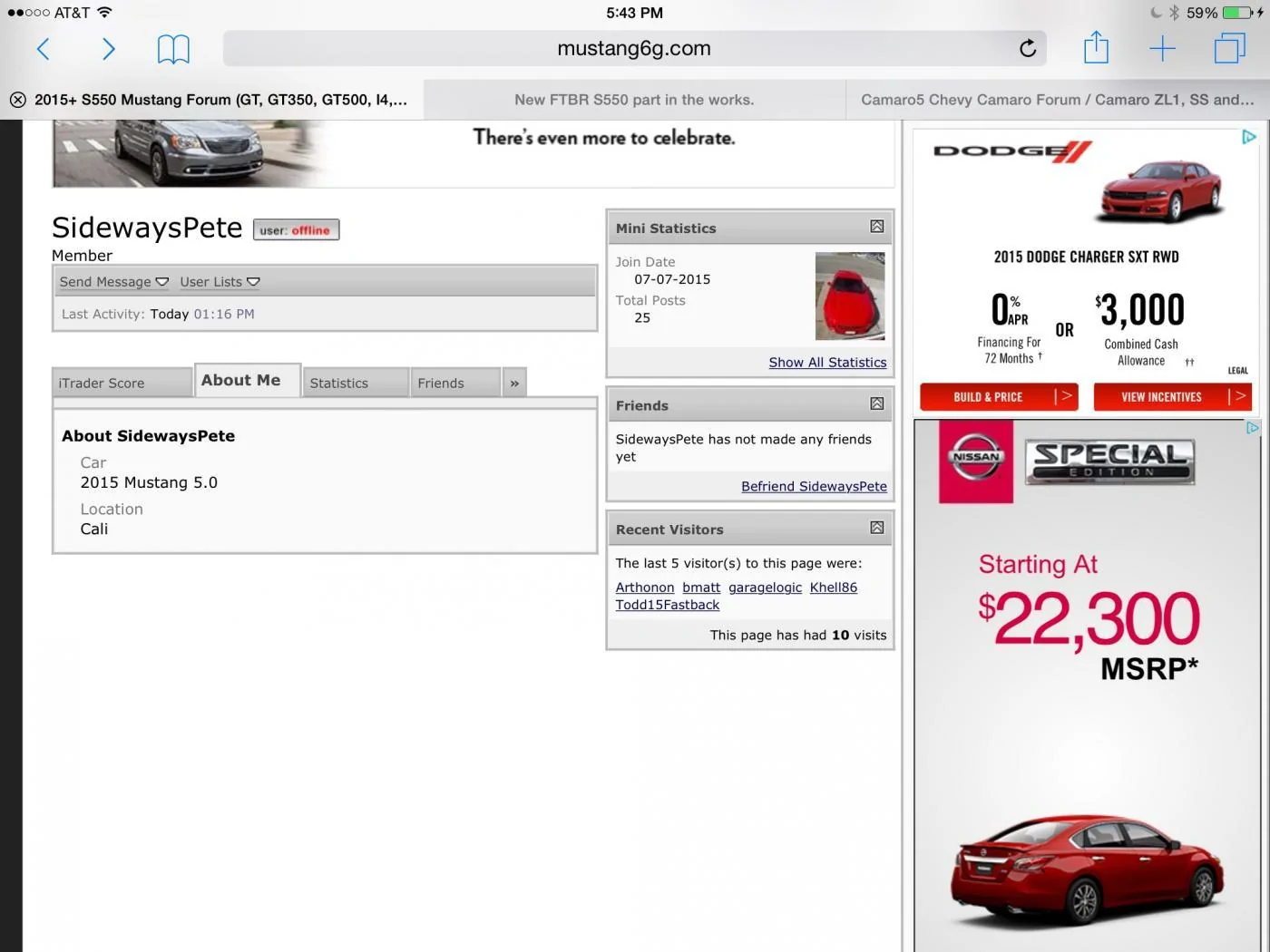Open the Show All Statistics link
Viewport: 1270px width, 952px height.
827,363
